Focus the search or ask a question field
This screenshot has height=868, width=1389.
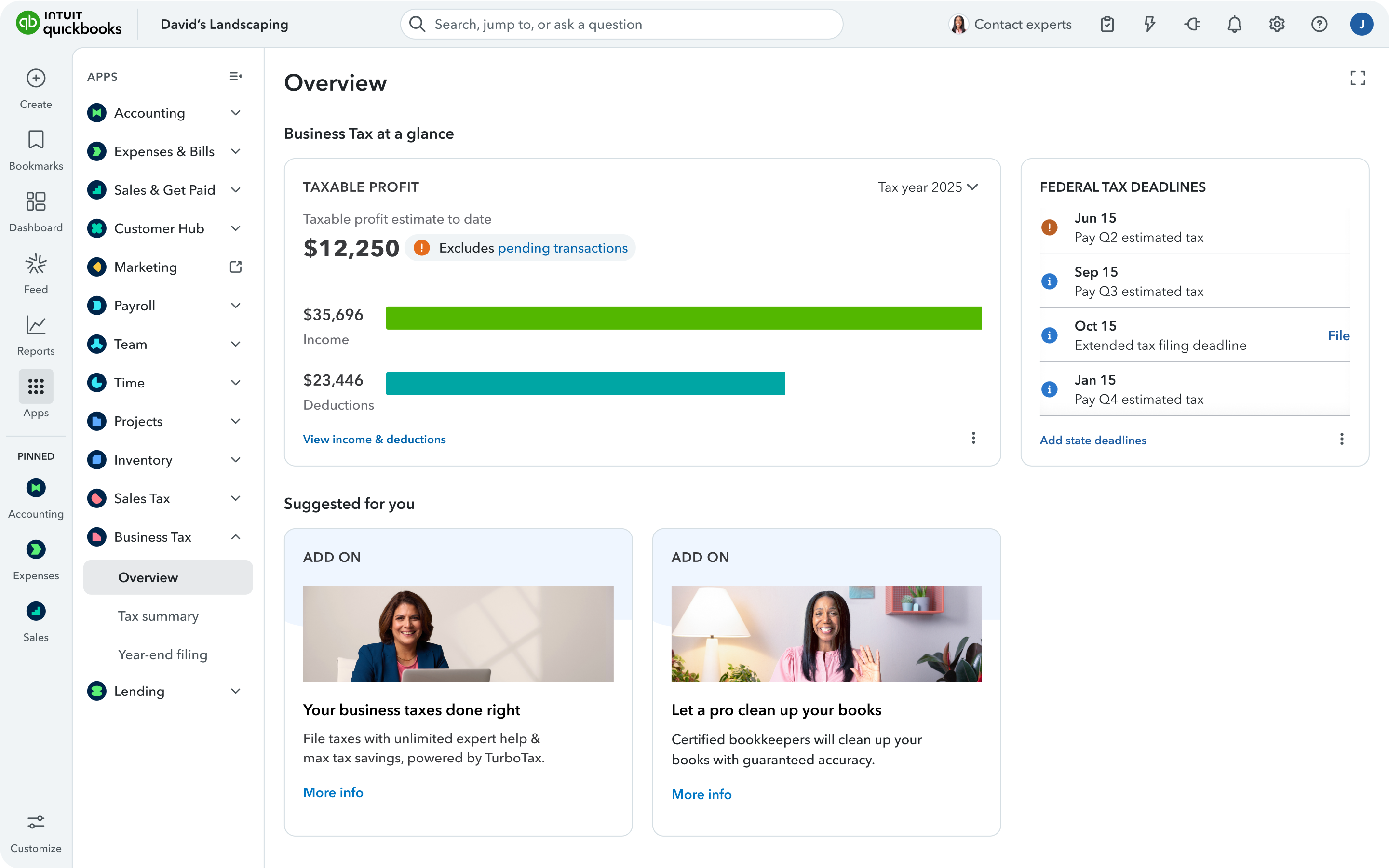pyautogui.click(x=621, y=24)
